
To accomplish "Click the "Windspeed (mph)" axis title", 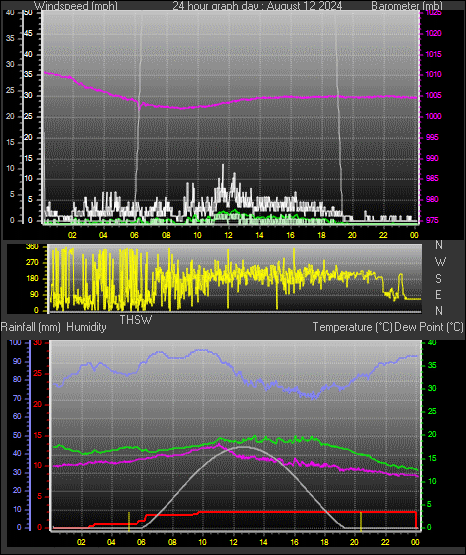I will pyautogui.click(x=75, y=5).
